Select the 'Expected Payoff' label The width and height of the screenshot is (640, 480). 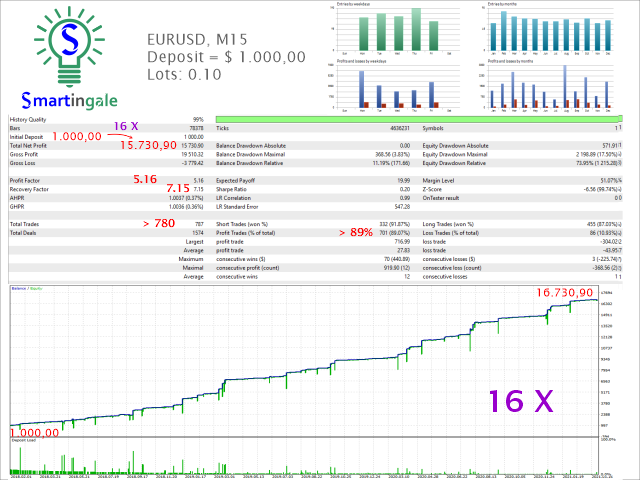pyautogui.click(x=236, y=180)
